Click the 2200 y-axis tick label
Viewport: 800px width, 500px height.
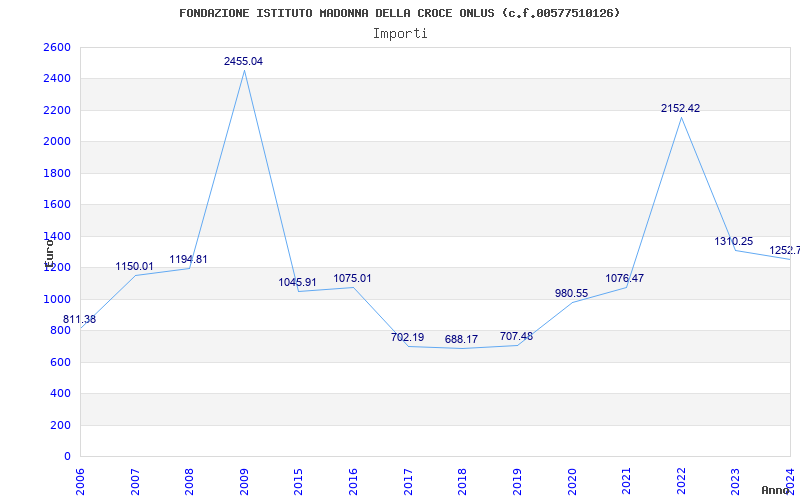[x=57, y=110]
